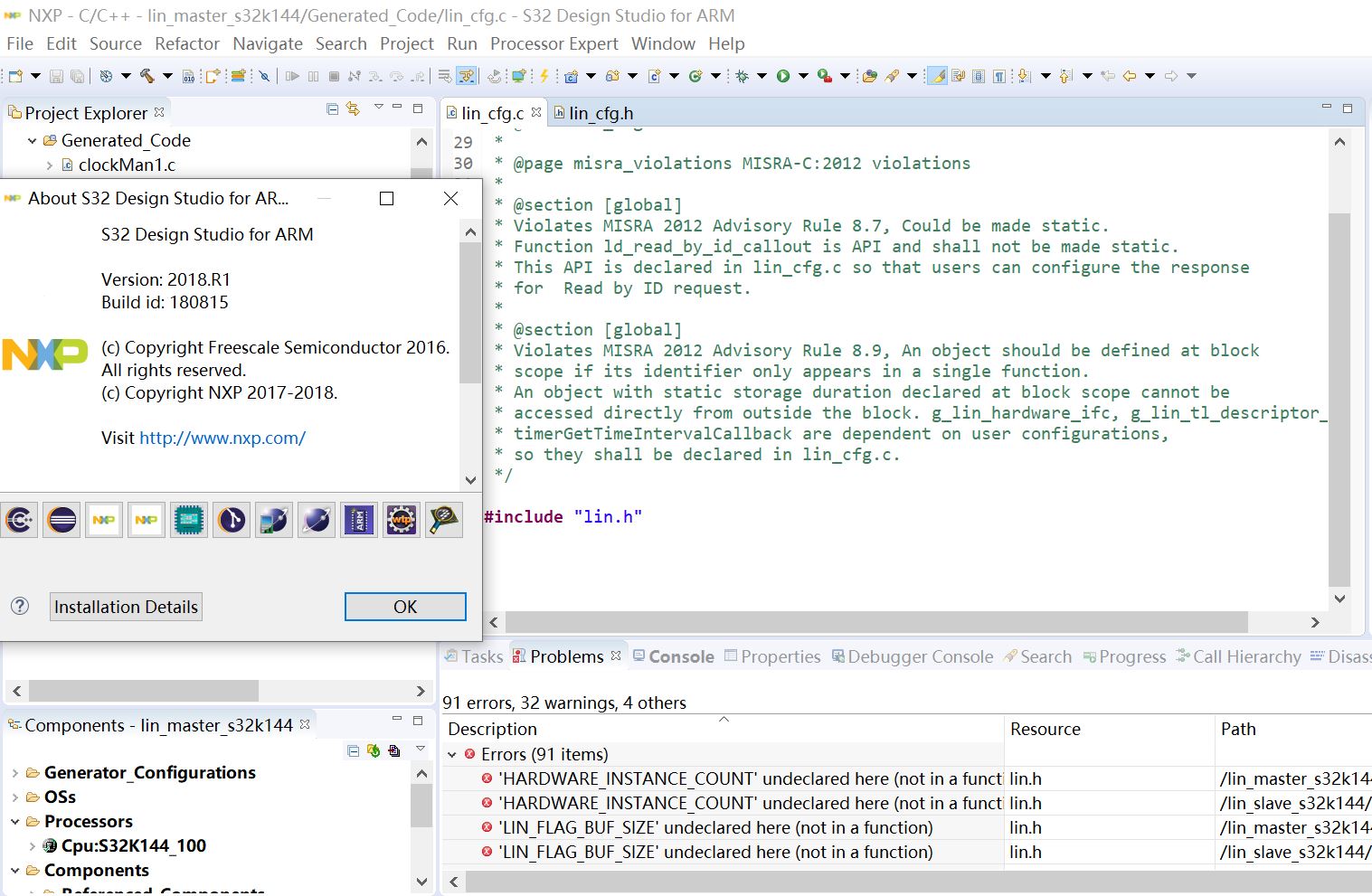
Task: Switch to the lin_cfg.h editor tab
Action: point(601,113)
